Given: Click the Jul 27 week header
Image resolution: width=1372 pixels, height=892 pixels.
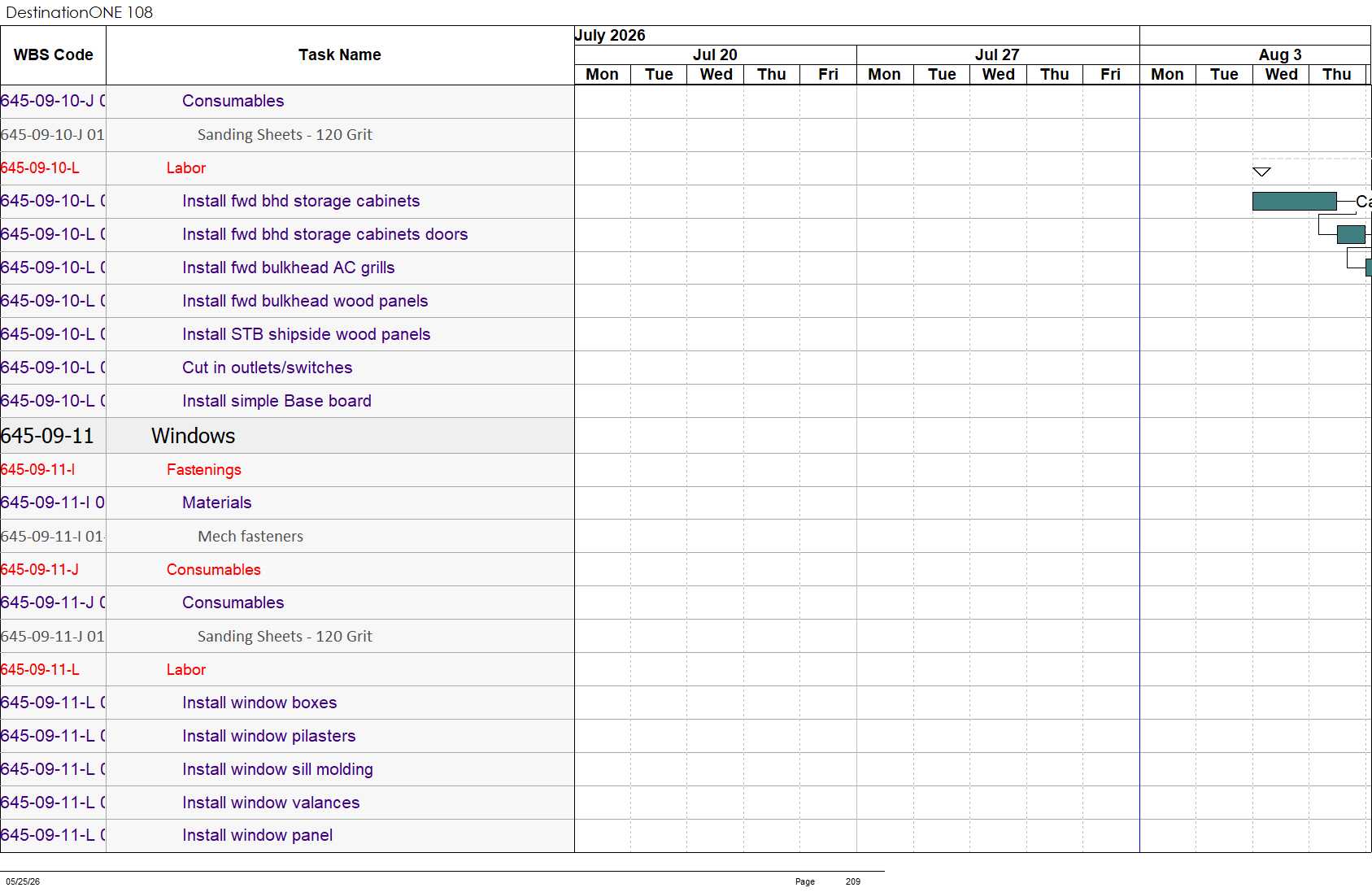Looking at the screenshot, I should (x=997, y=54).
